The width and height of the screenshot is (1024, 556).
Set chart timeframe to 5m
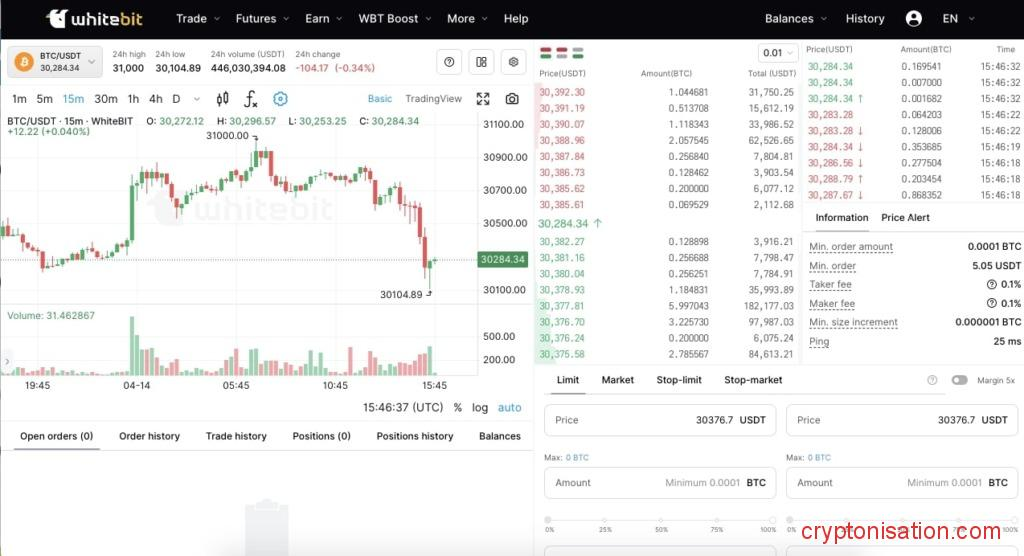coord(44,99)
